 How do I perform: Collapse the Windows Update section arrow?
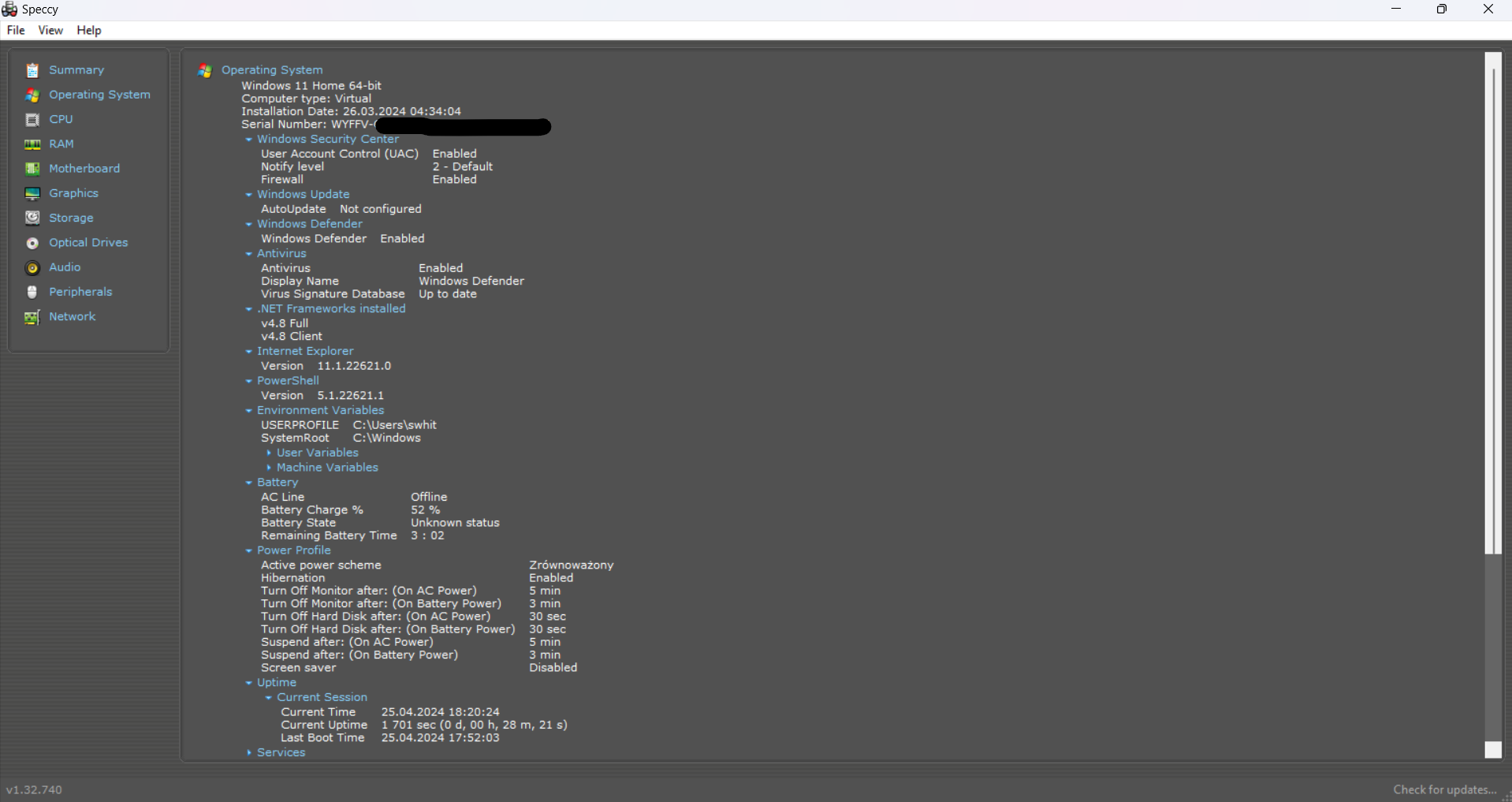[x=249, y=195]
